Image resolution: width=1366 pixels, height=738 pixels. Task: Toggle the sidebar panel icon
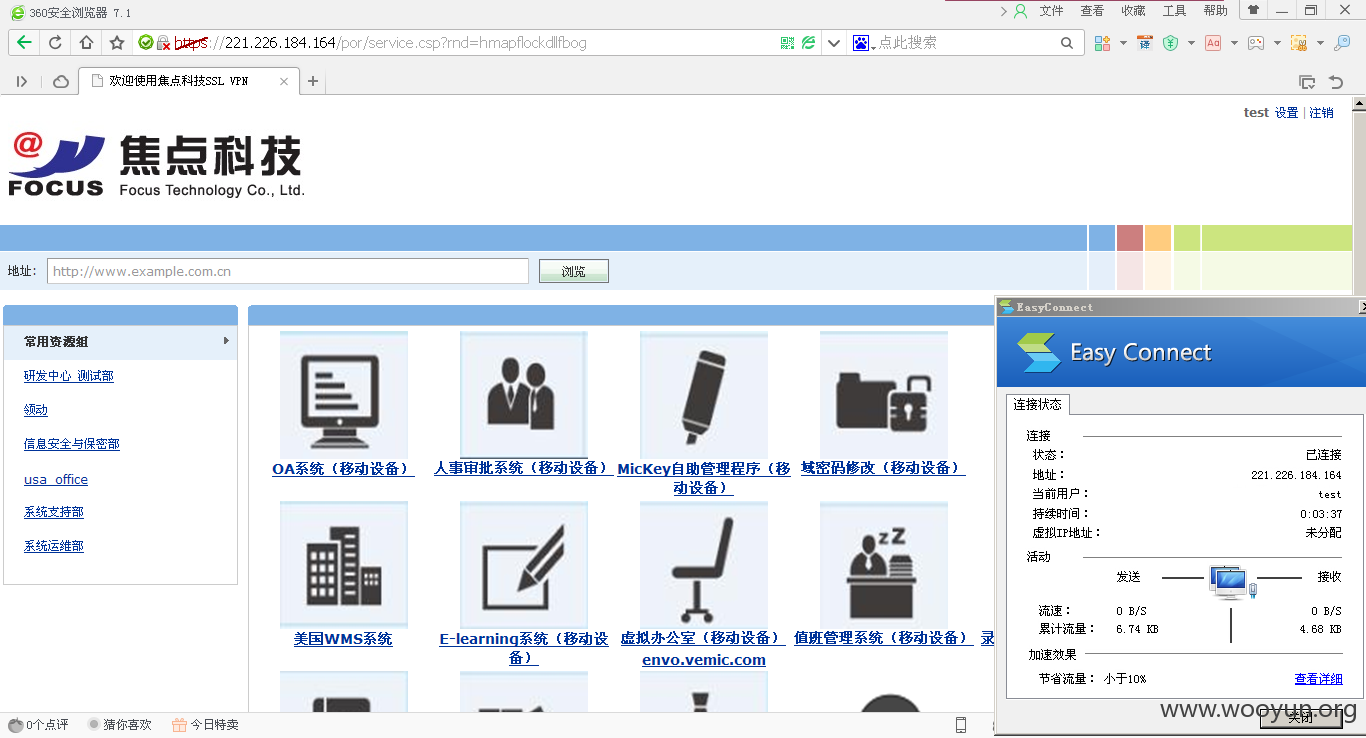[x=22, y=81]
